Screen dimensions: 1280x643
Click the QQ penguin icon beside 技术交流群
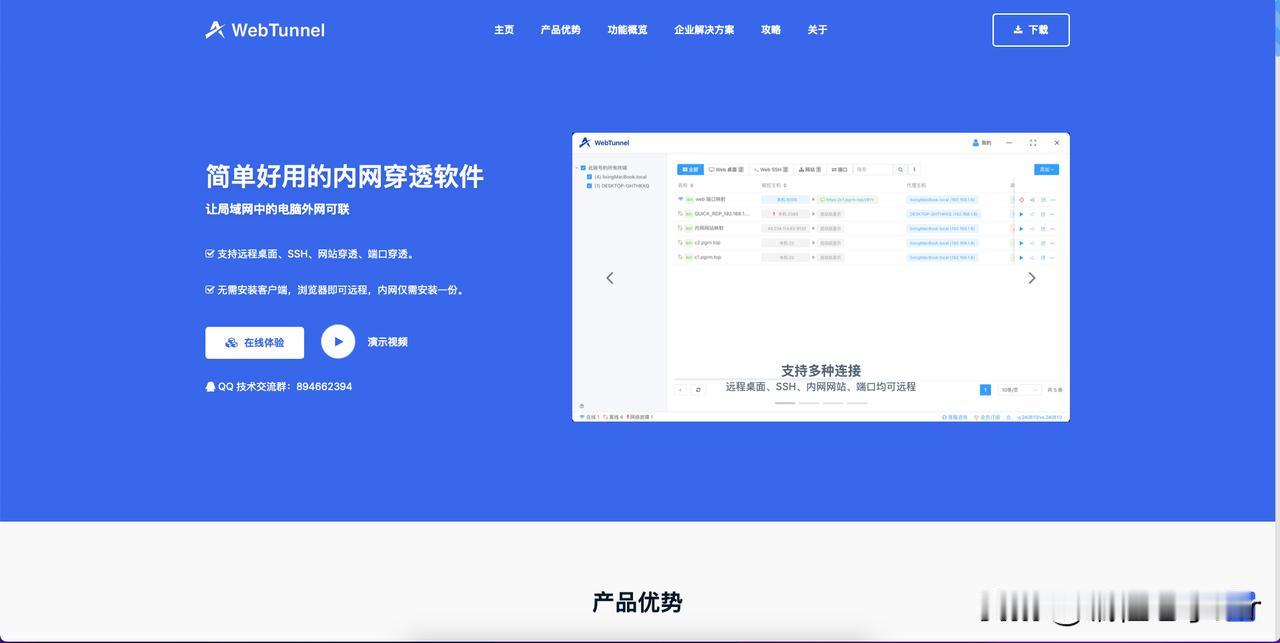pos(210,386)
